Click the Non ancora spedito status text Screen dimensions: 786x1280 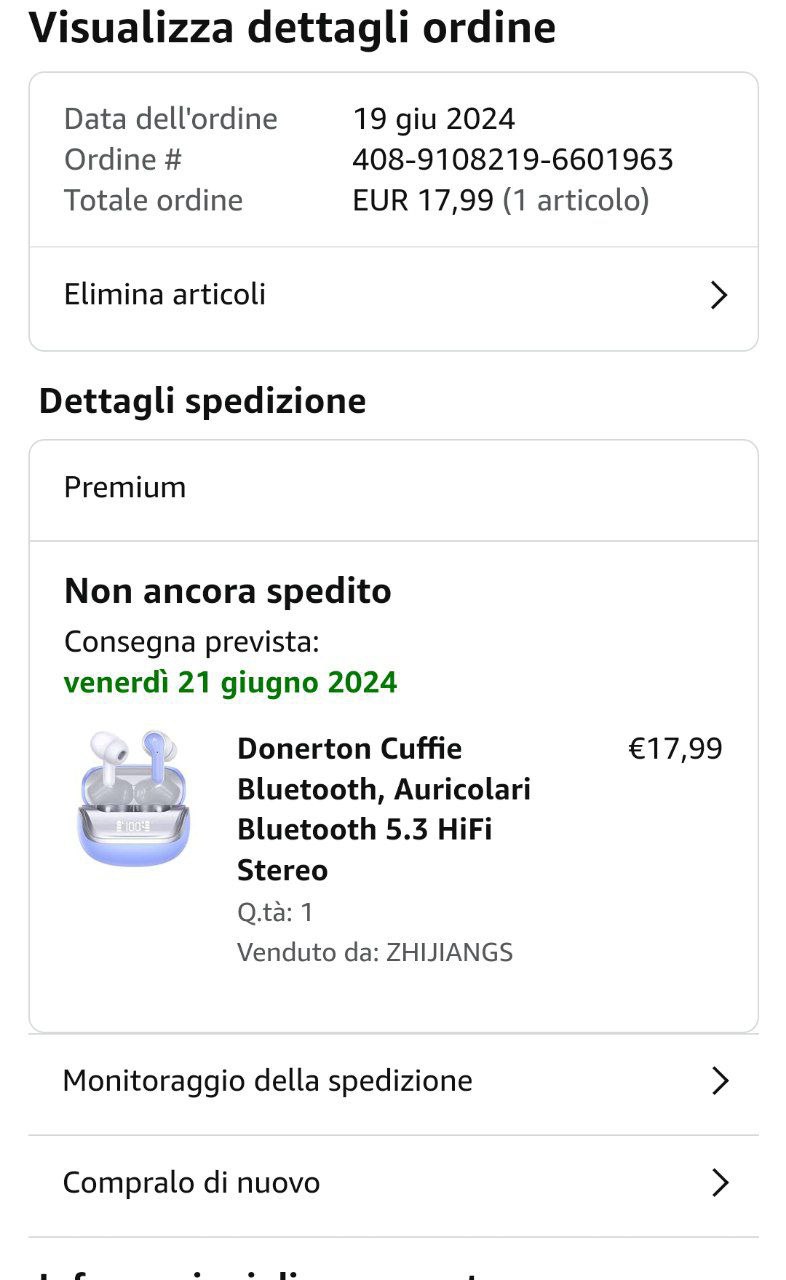(227, 591)
